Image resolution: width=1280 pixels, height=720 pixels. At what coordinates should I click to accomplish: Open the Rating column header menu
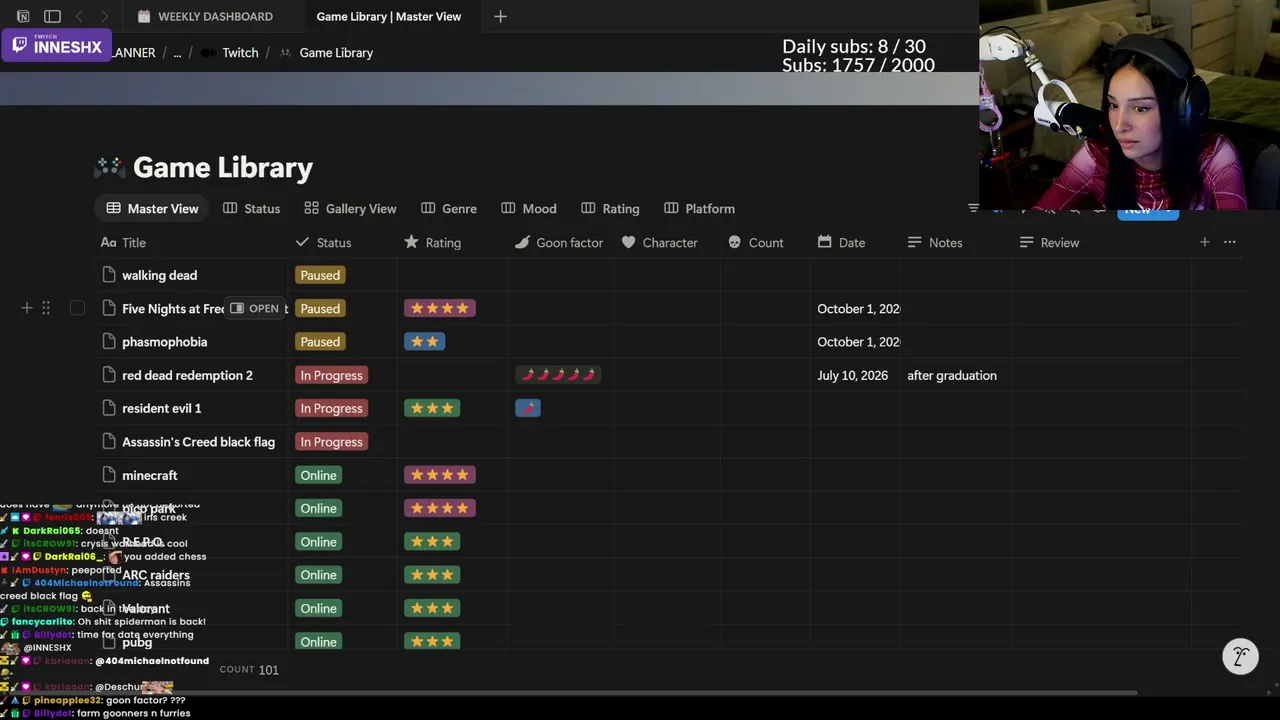click(432, 243)
